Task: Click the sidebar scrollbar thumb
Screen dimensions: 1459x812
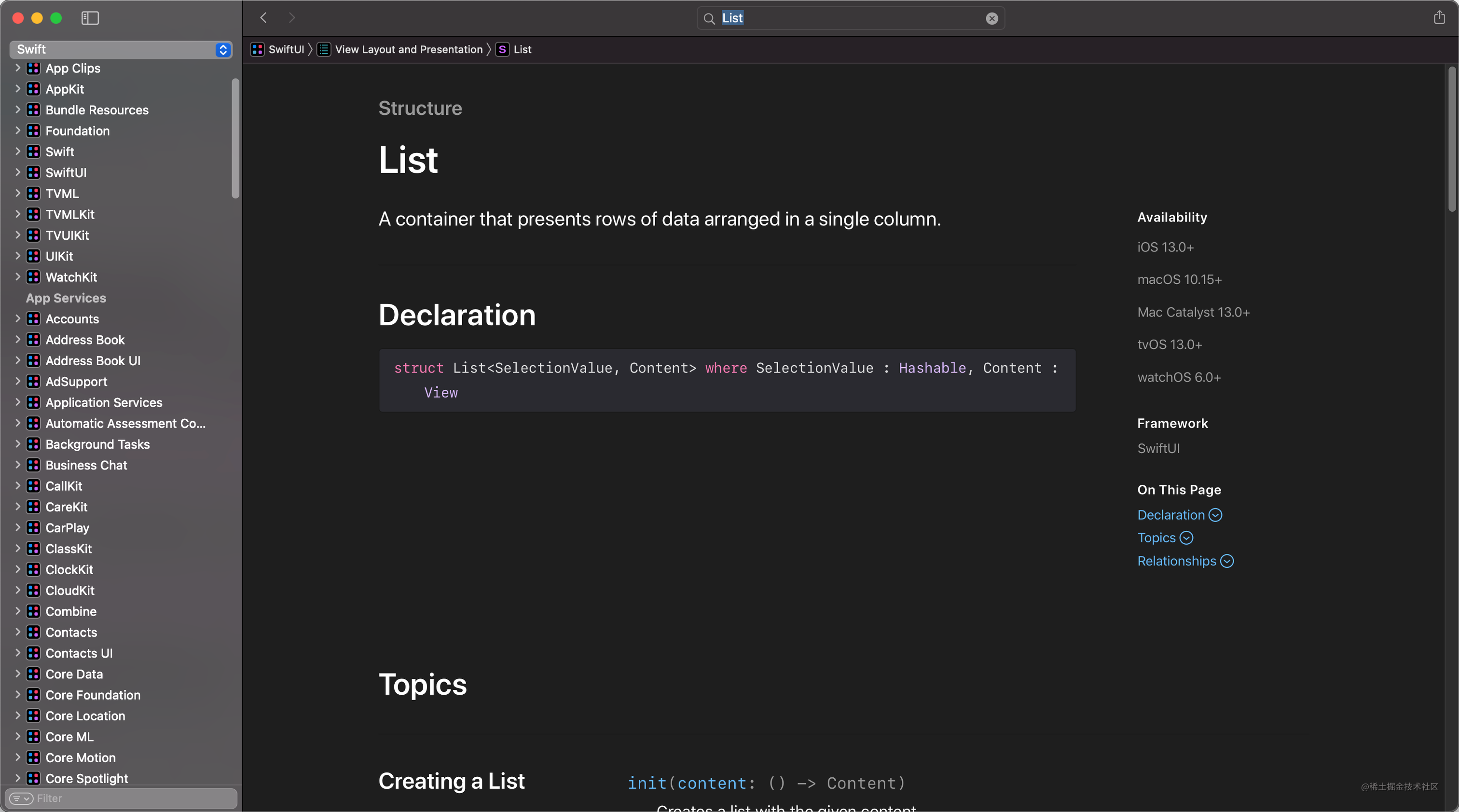Action: tap(235, 139)
